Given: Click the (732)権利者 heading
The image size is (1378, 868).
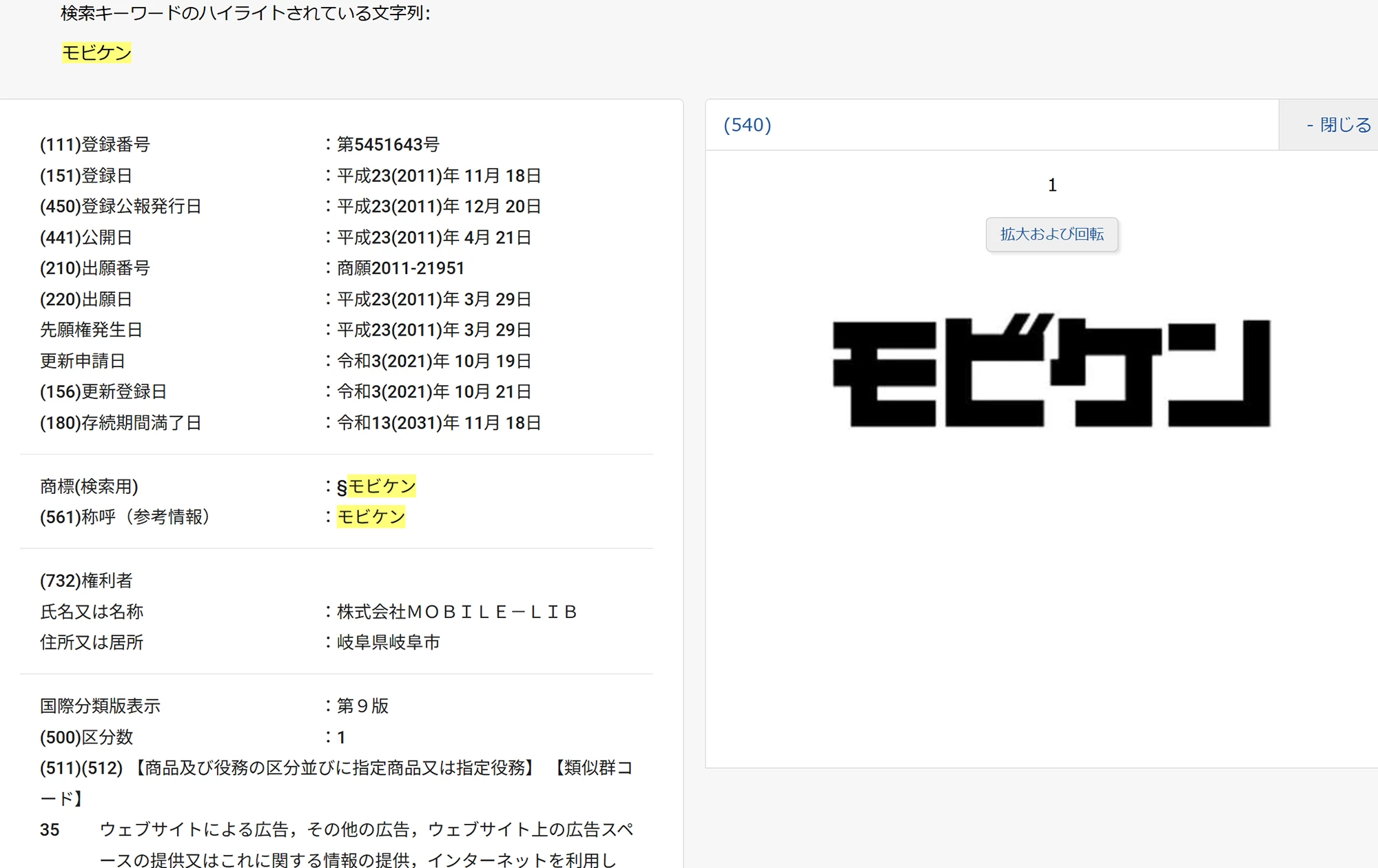Looking at the screenshot, I should (x=86, y=581).
